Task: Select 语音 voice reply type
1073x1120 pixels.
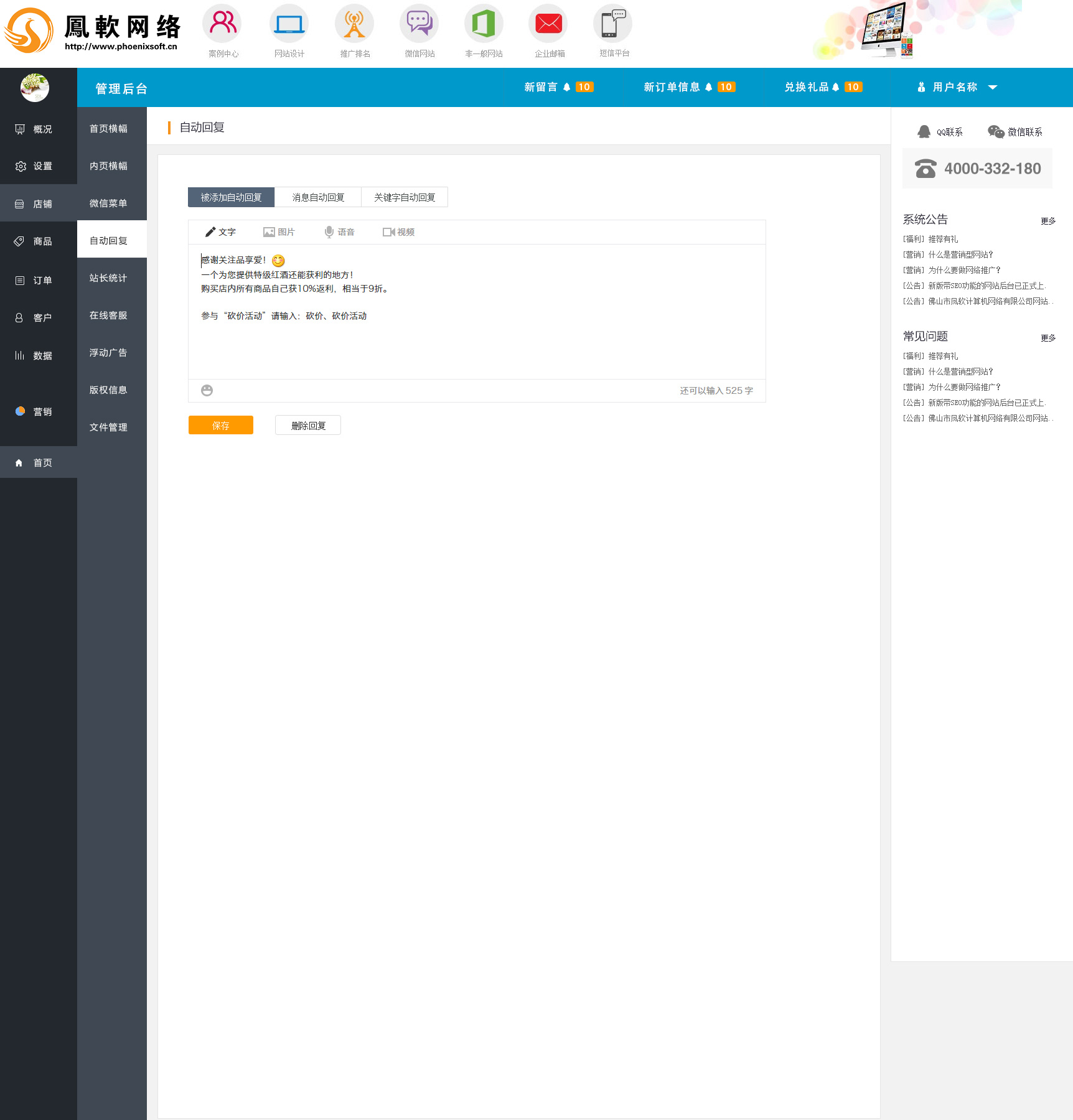Action: pyautogui.click(x=339, y=232)
